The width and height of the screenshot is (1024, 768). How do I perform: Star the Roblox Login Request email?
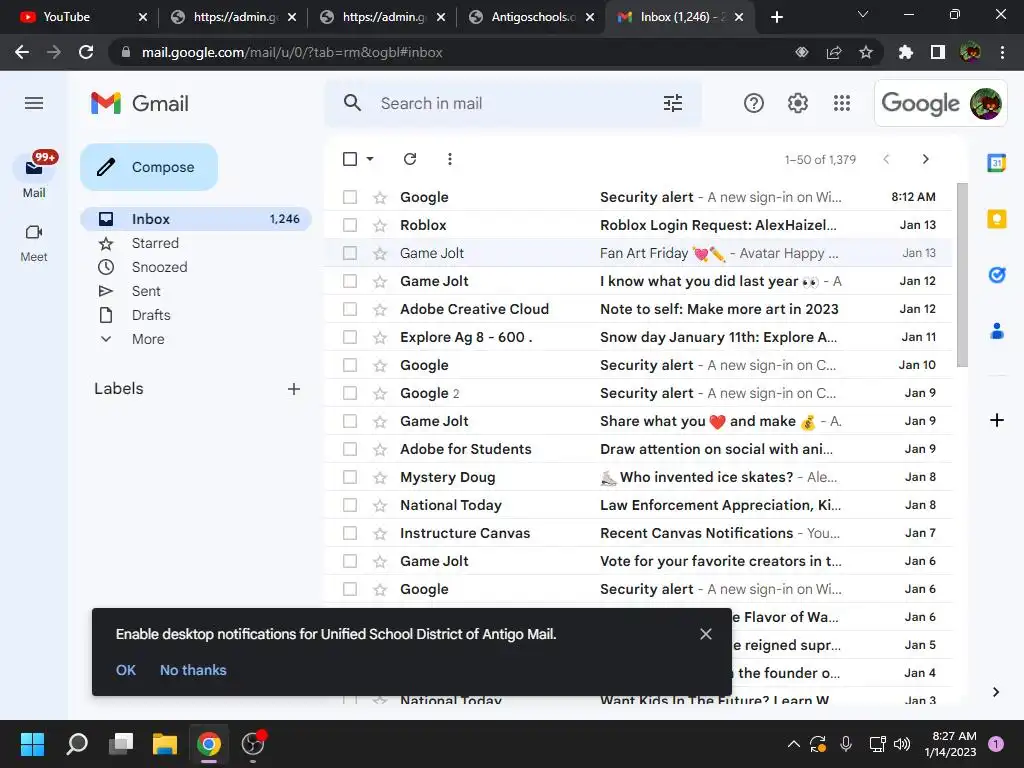379,225
